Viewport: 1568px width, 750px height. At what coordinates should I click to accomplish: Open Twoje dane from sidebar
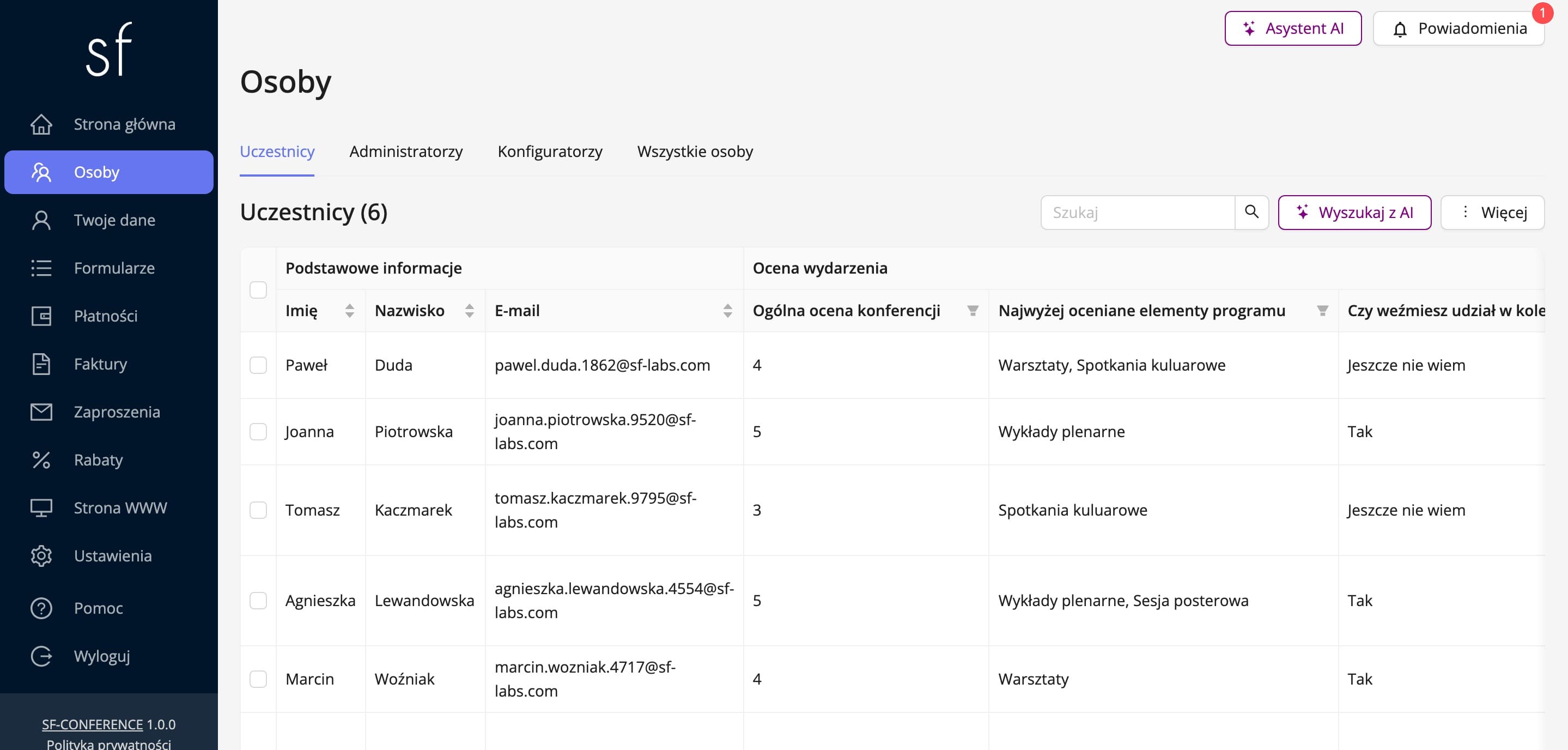pyautogui.click(x=109, y=220)
